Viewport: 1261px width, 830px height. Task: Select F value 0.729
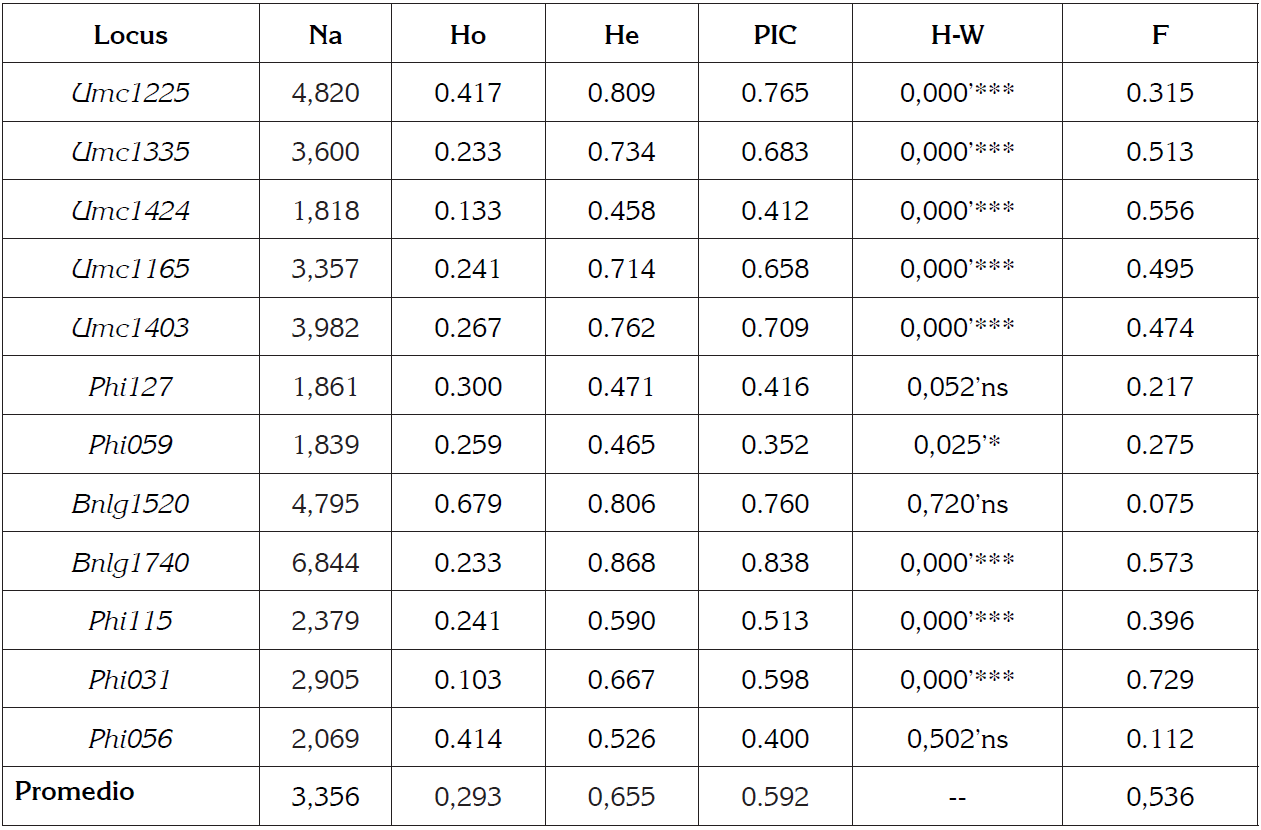(1160, 680)
